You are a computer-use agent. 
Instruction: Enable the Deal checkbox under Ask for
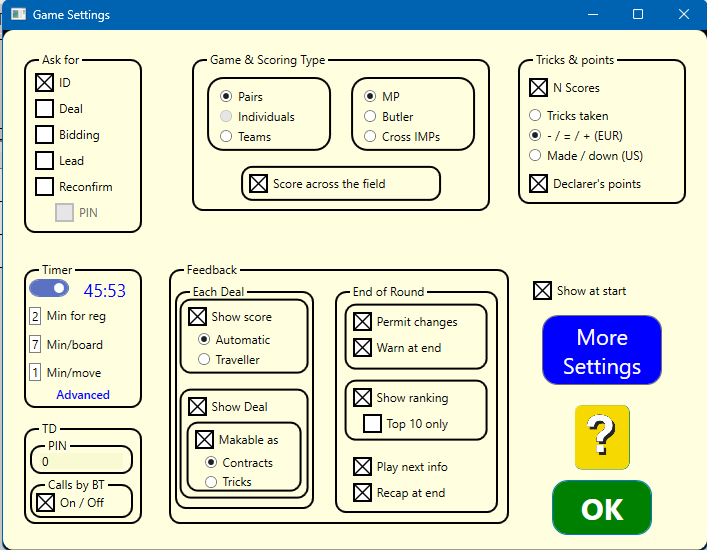44,109
